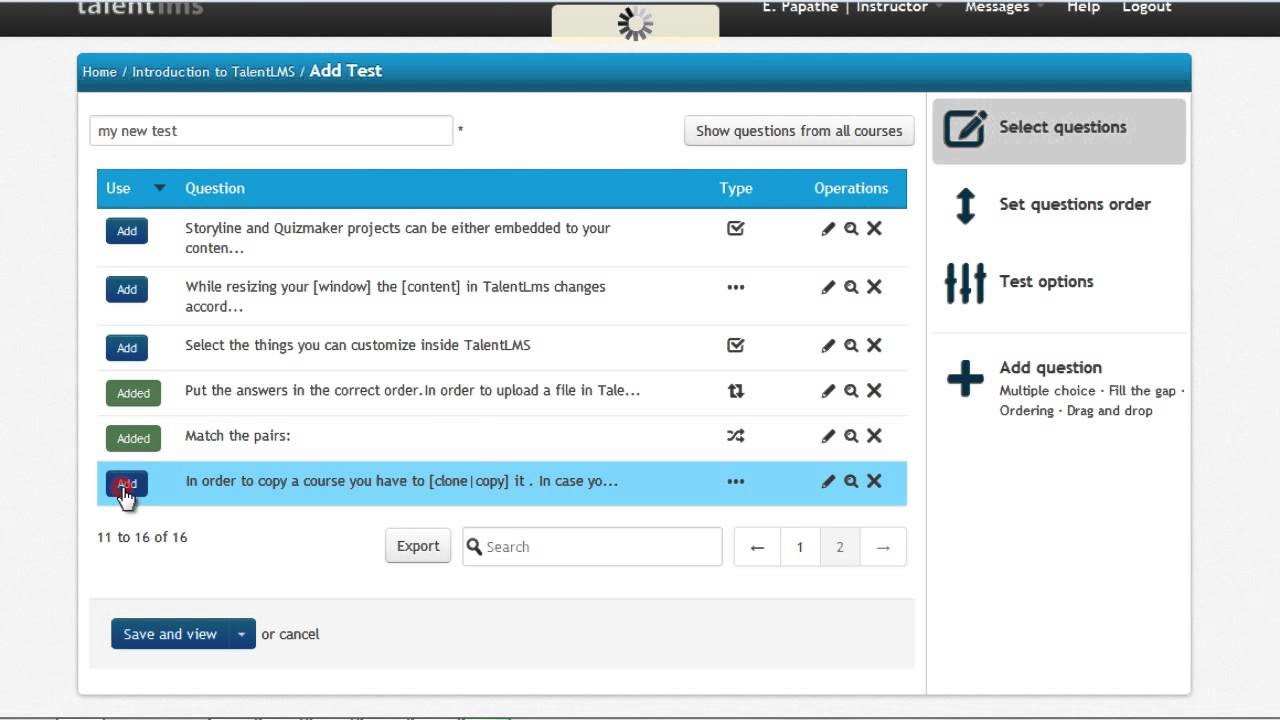Add the 'In order to copy a course' question
This screenshot has width=1280, height=720.
click(127, 484)
